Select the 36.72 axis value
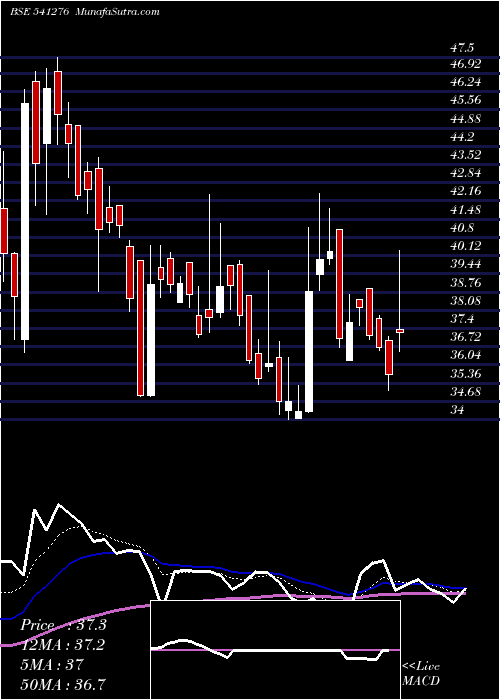The image size is (500, 700). tap(466, 337)
